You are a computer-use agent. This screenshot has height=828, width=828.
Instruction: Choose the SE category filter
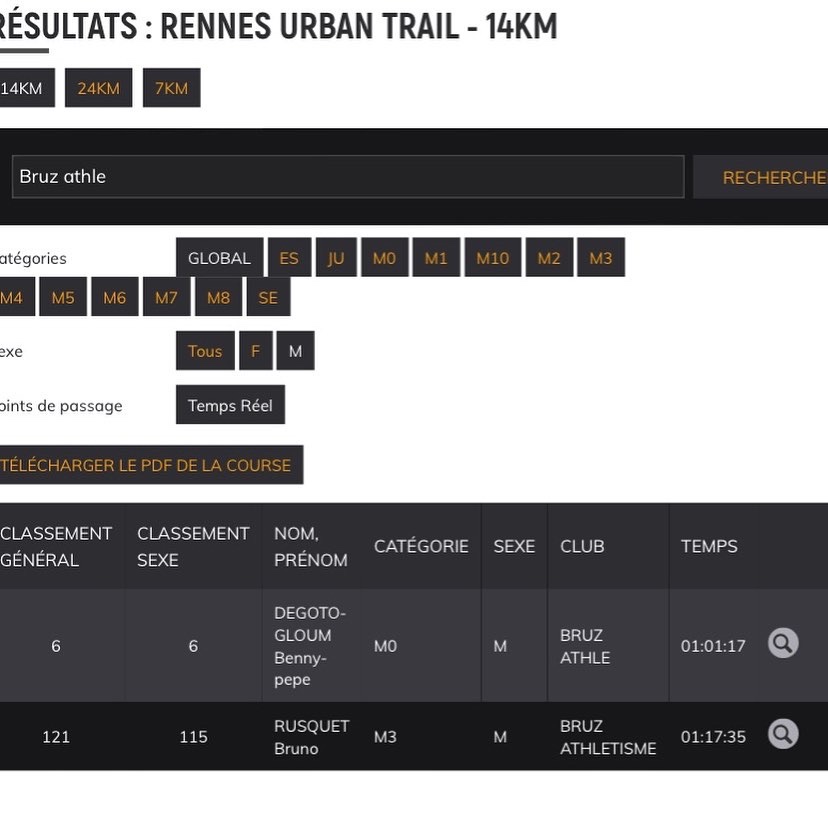click(268, 297)
